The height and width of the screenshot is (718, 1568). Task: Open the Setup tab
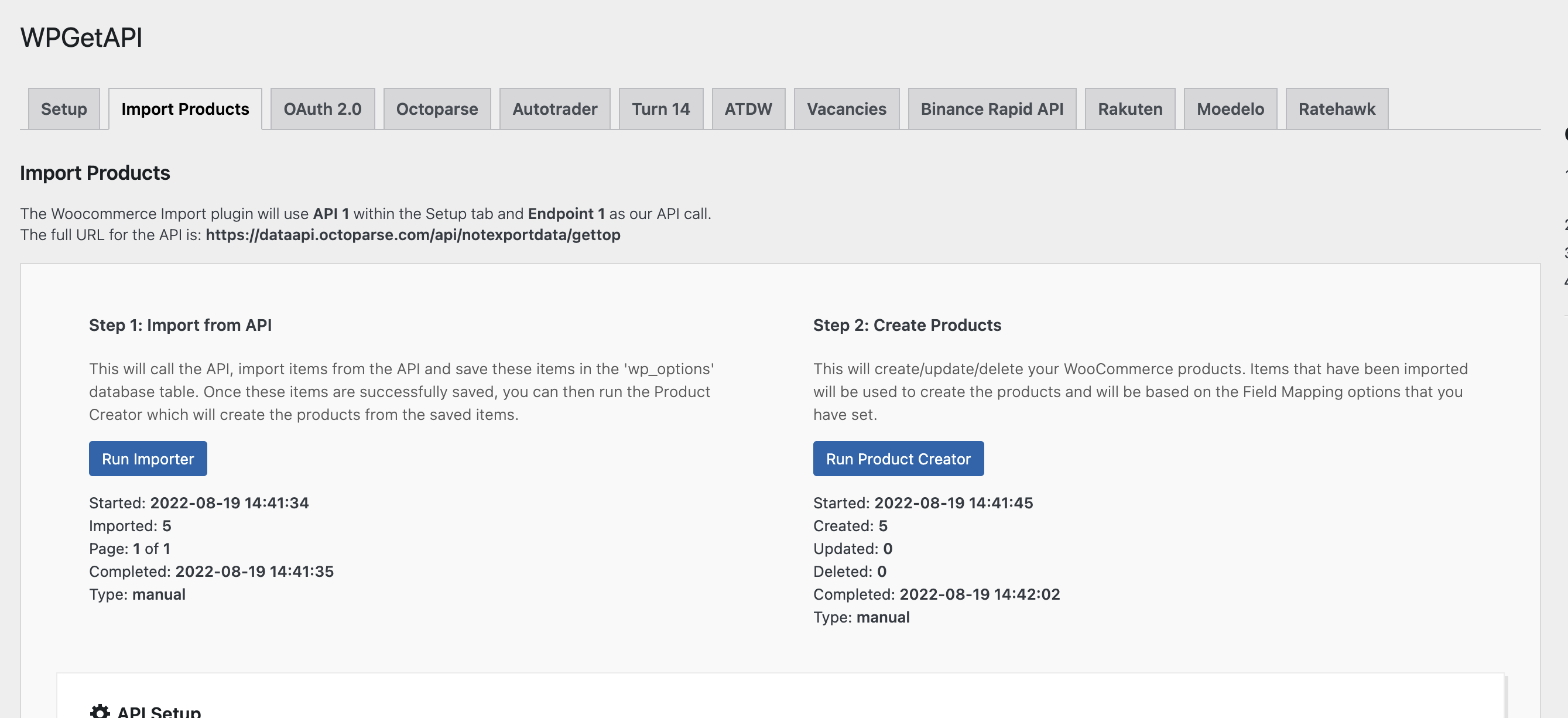click(64, 109)
